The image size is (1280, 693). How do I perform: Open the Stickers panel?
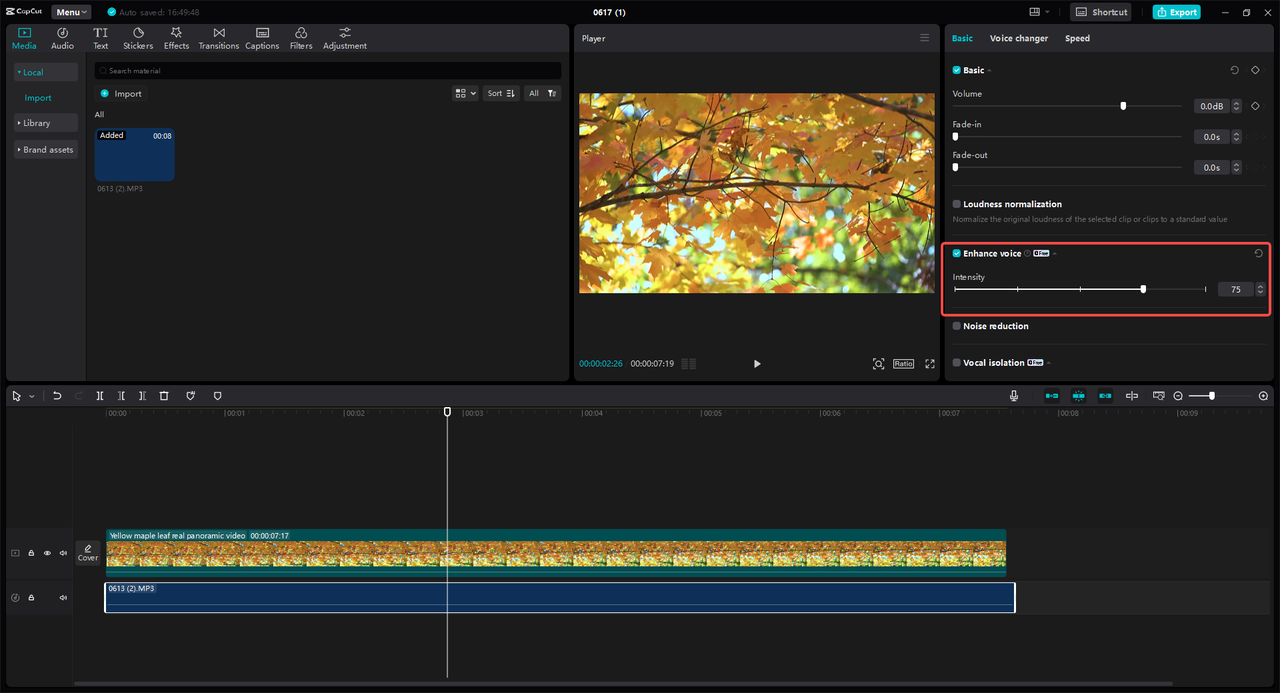(x=138, y=38)
